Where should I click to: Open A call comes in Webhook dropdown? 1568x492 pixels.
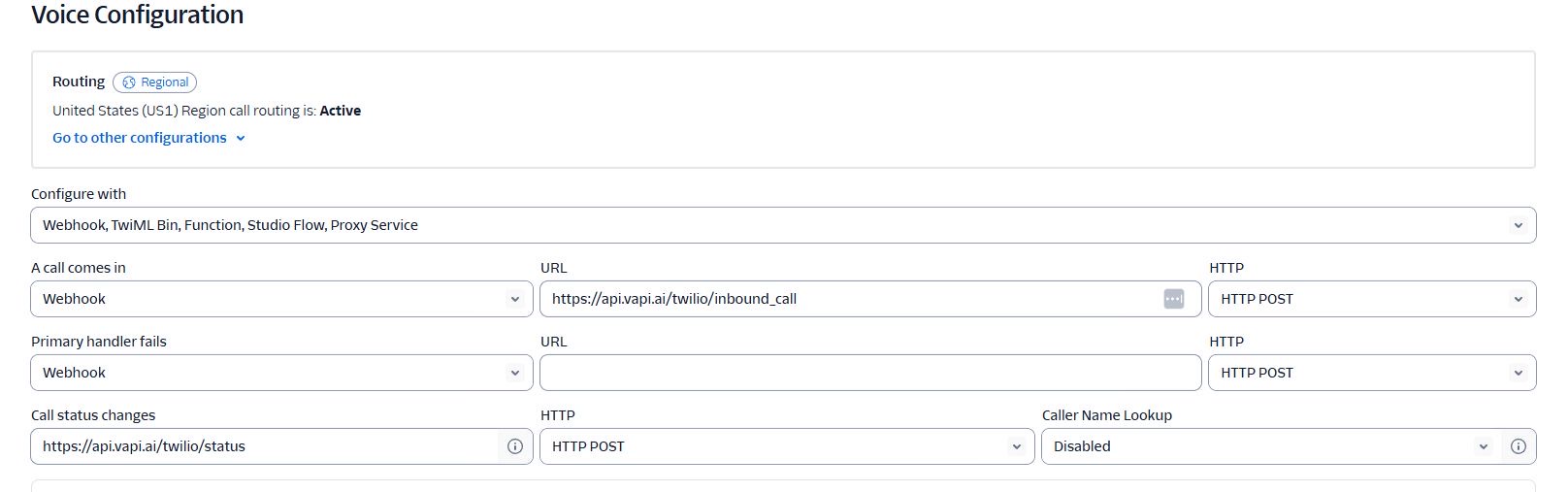tap(281, 299)
